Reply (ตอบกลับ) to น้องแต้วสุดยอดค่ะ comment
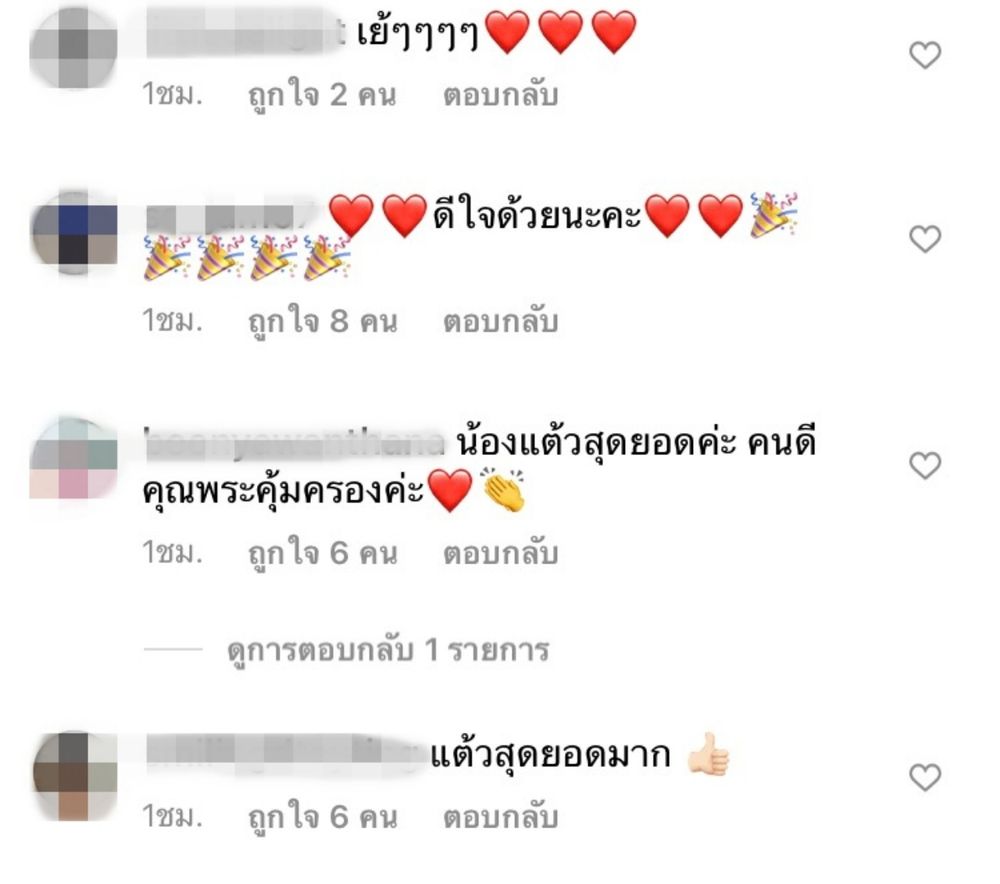This screenshot has width=1000, height=884. [x=501, y=553]
